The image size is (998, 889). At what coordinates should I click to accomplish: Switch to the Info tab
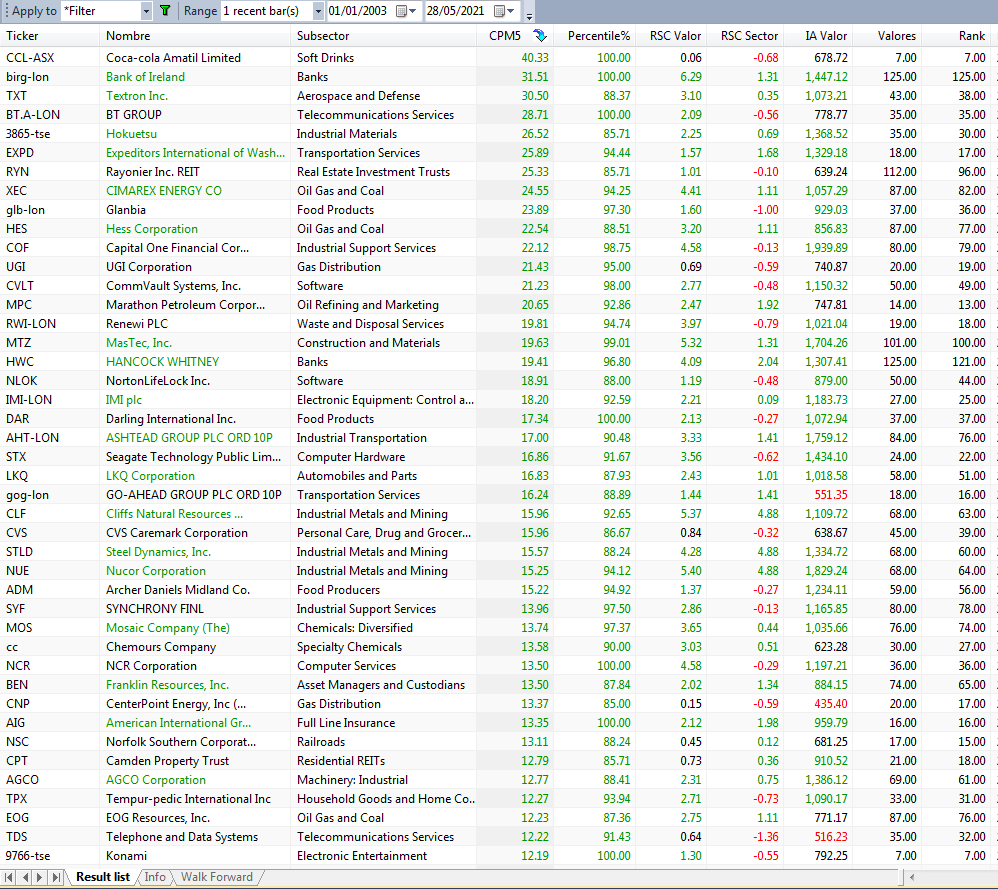point(155,877)
